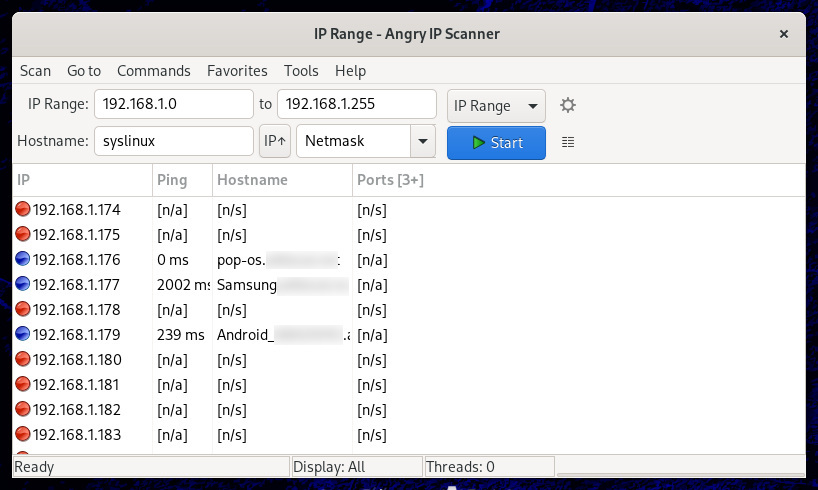This screenshot has height=490, width=818.
Task: Open the Netmask dropdown arrow
Action: pos(424,142)
